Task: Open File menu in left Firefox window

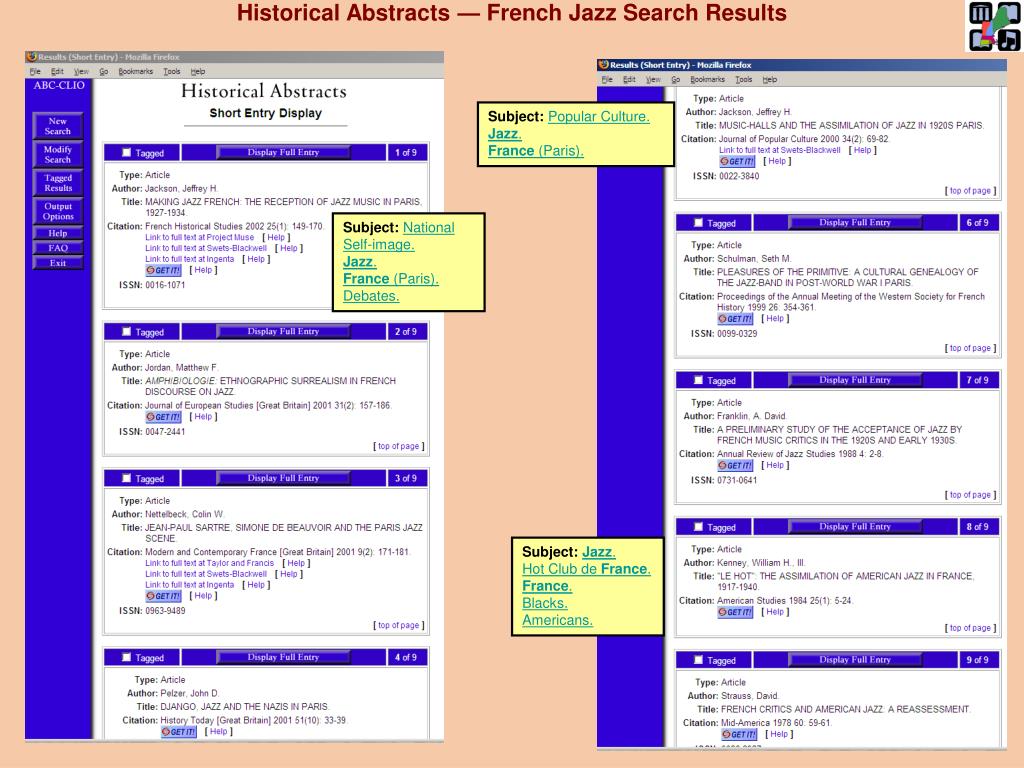Action: (x=35, y=72)
